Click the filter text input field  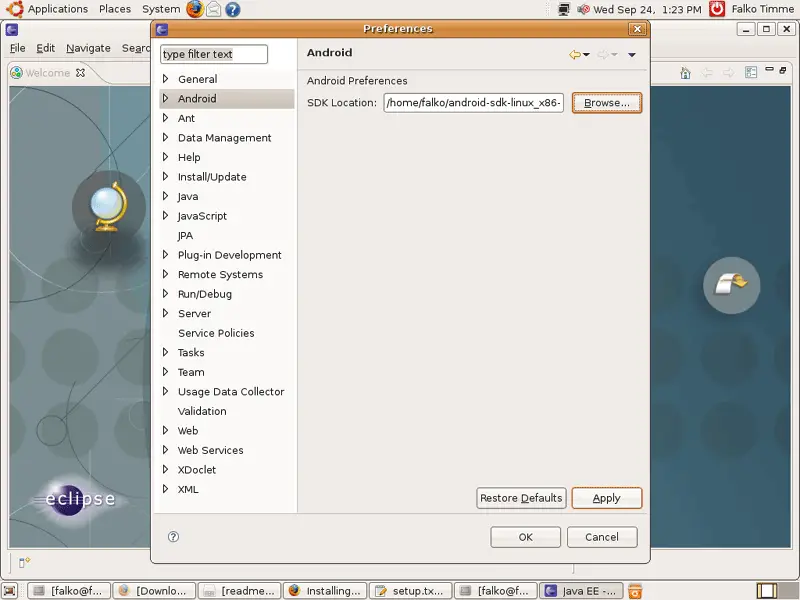pyautogui.click(x=214, y=54)
